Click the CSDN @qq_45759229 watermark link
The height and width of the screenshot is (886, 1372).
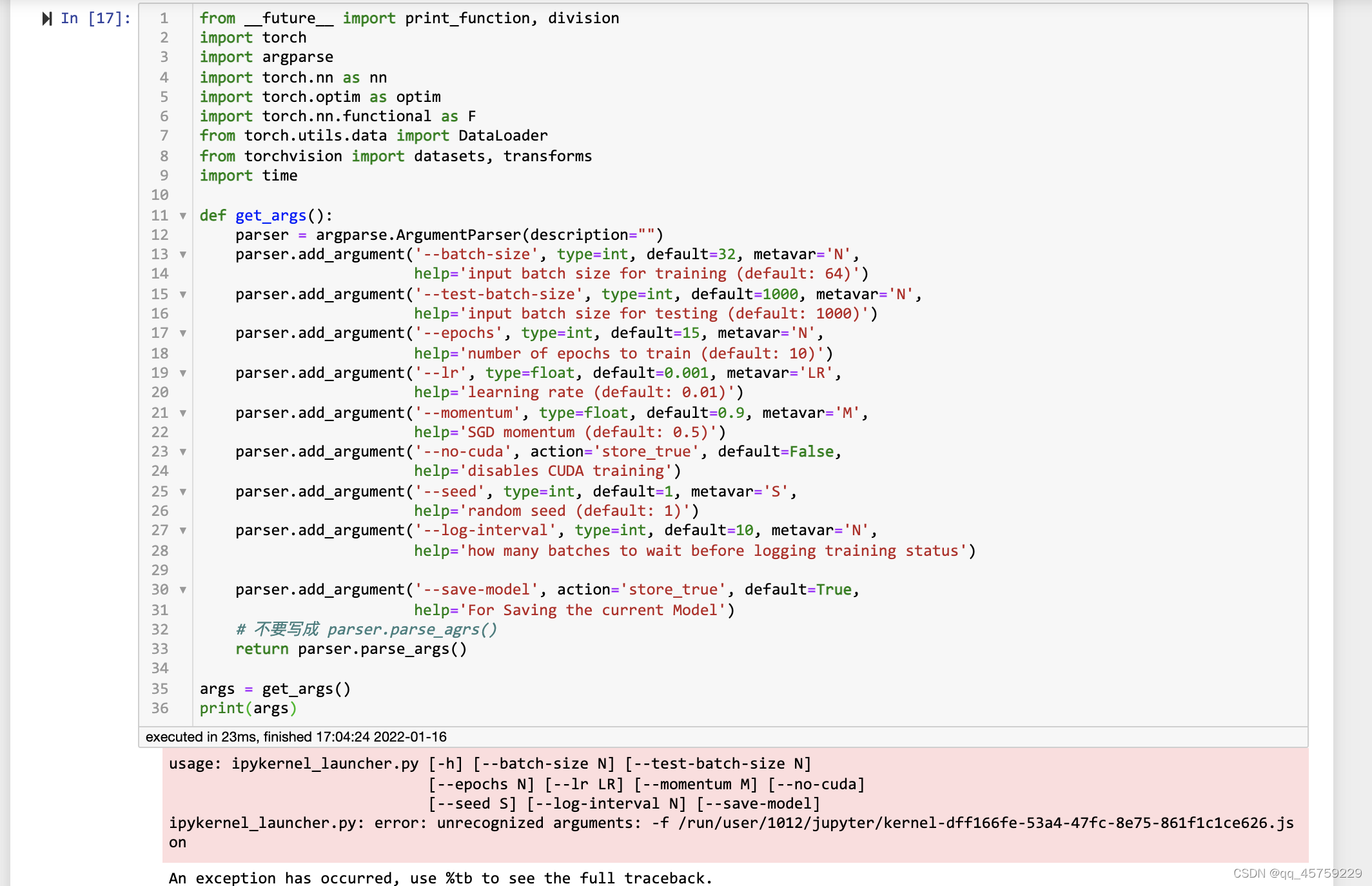[x=1299, y=873]
